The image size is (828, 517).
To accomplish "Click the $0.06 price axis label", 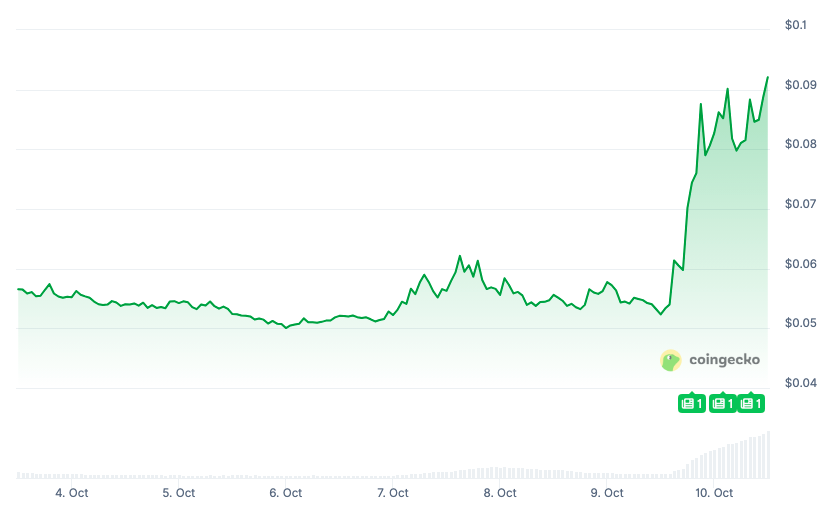I will [x=801, y=264].
